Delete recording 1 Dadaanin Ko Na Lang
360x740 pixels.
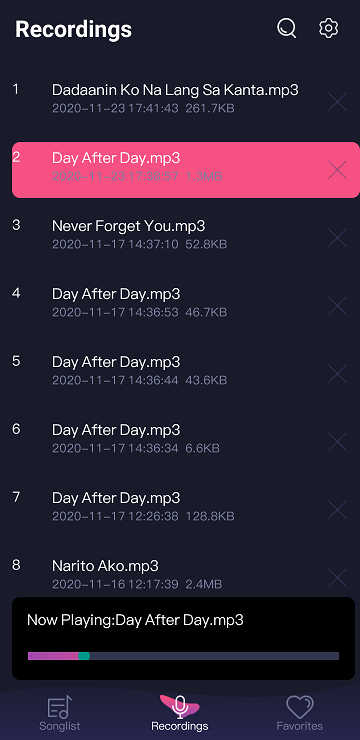click(x=337, y=102)
